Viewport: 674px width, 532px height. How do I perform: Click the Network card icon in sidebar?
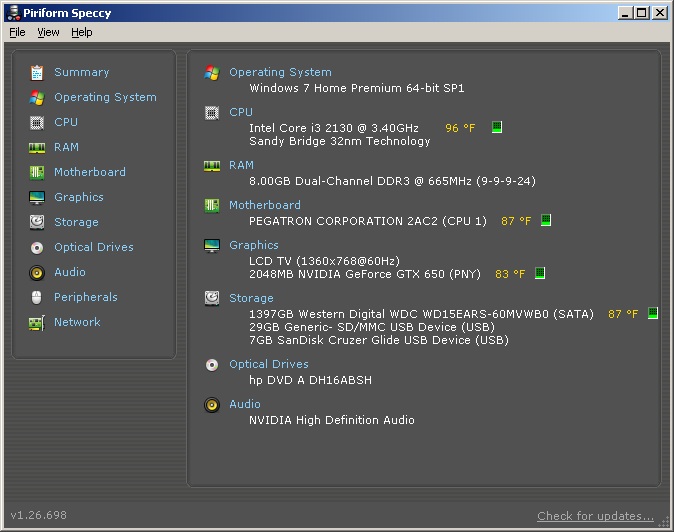click(x=37, y=323)
